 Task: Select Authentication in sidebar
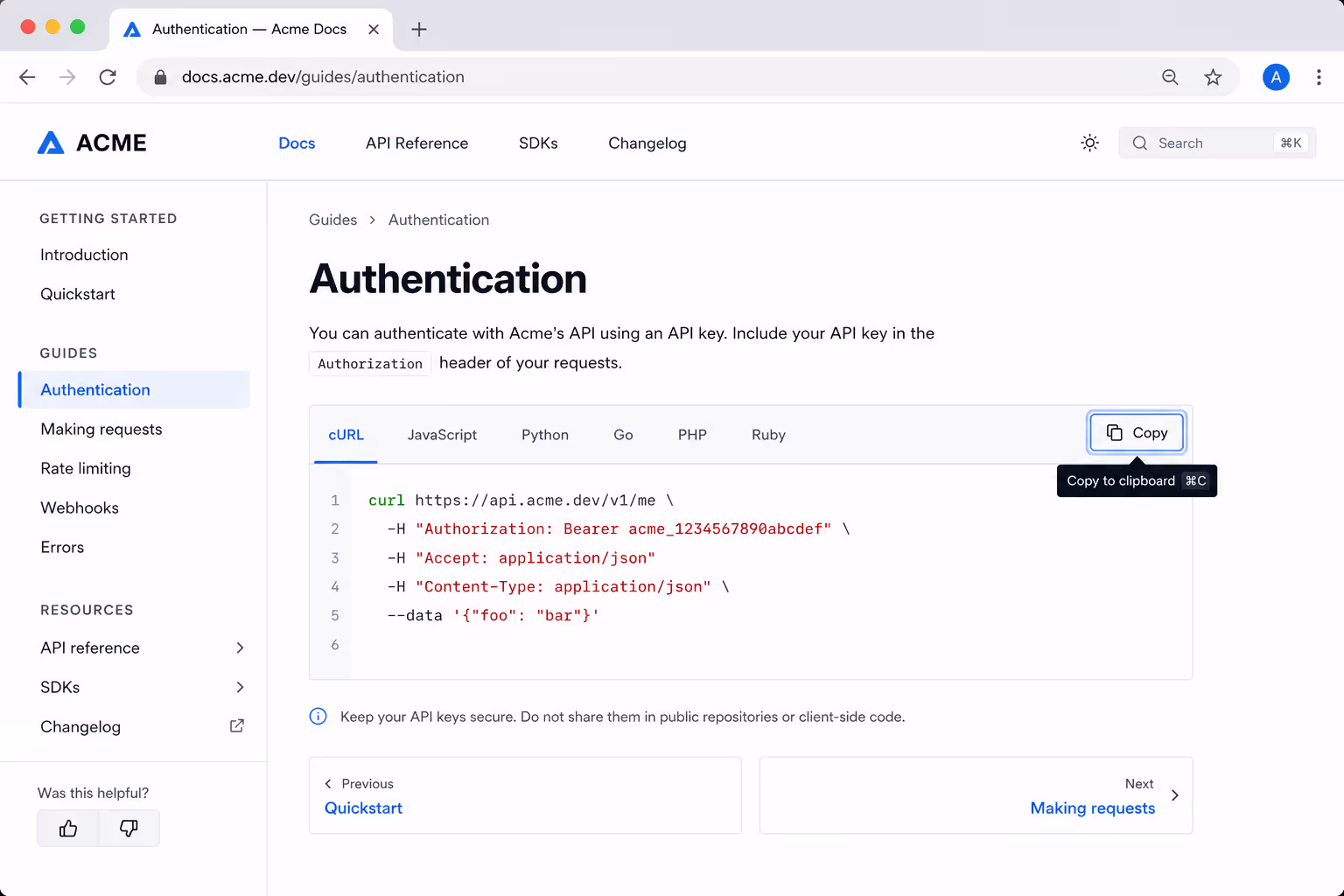click(134, 389)
